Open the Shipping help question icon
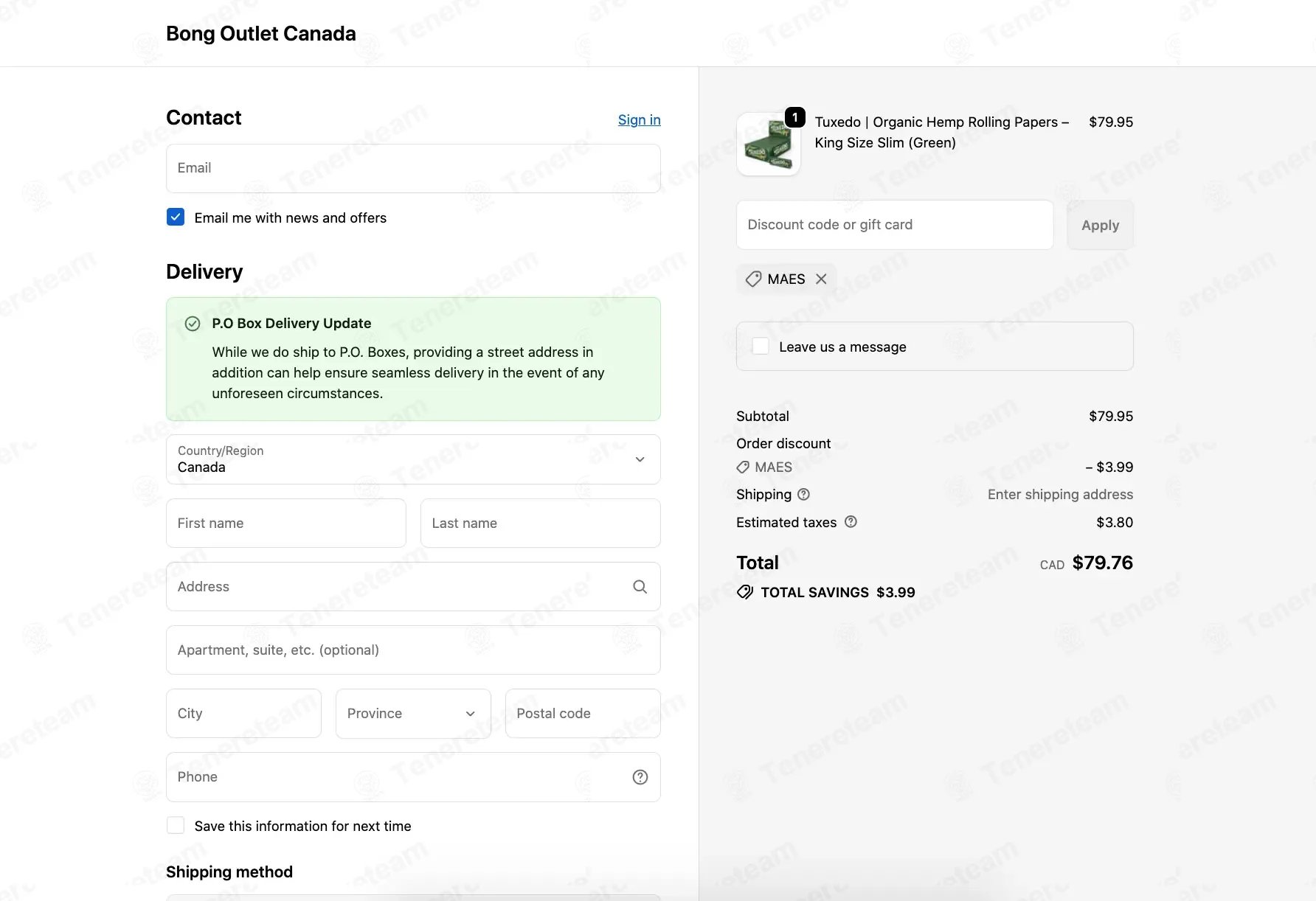 pos(804,495)
